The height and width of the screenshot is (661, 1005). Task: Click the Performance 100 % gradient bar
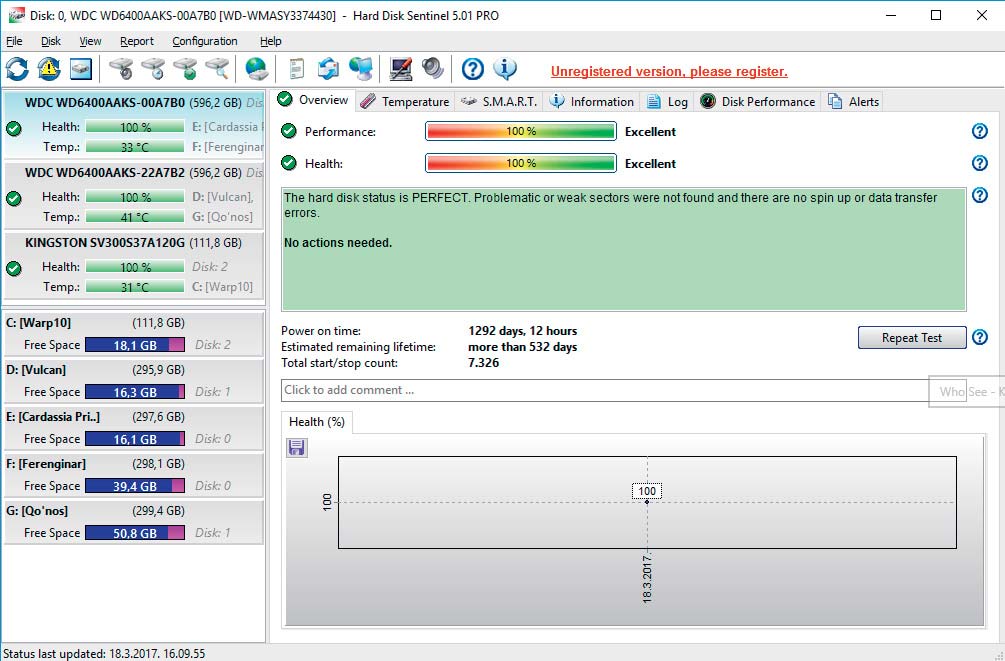tap(520, 131)
